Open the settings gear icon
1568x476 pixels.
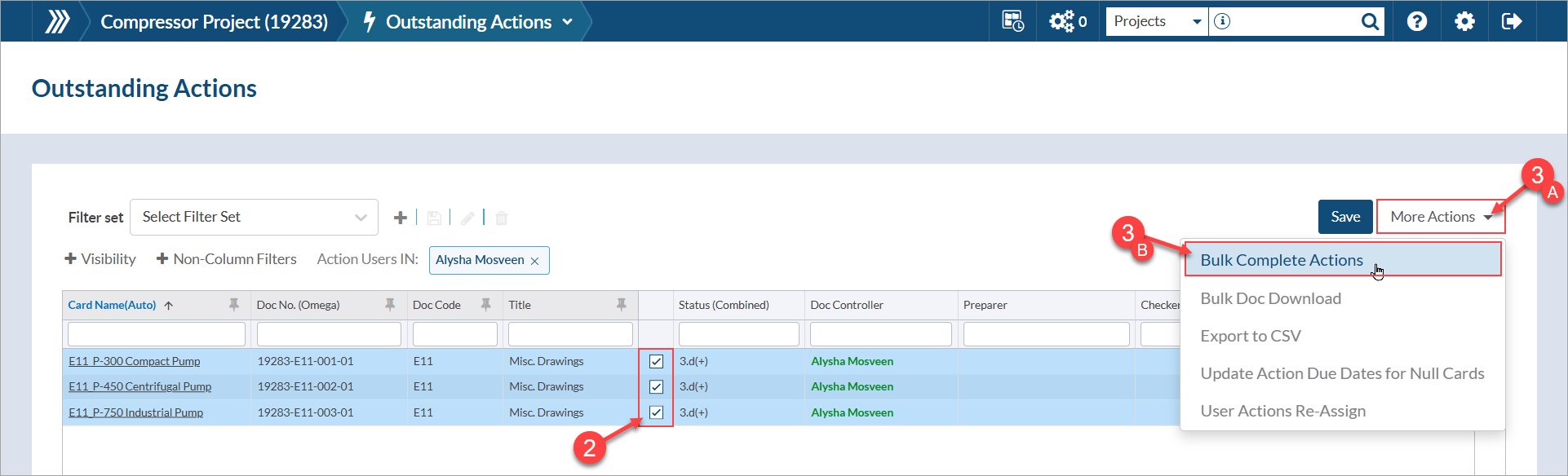(1464, 21)
